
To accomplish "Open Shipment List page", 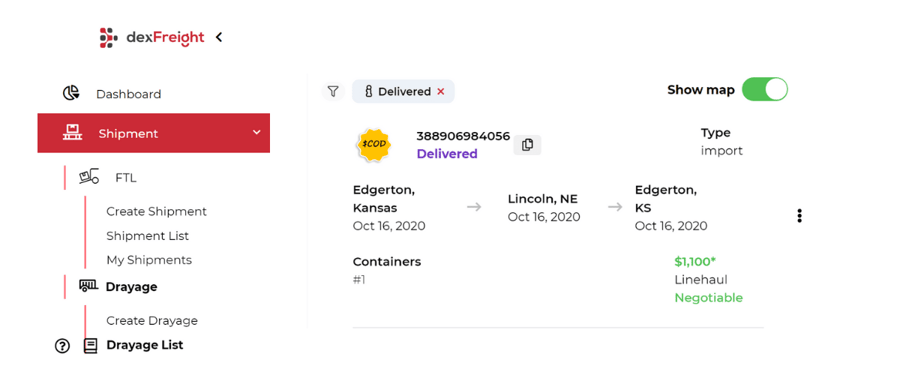I will pos(148,236).
